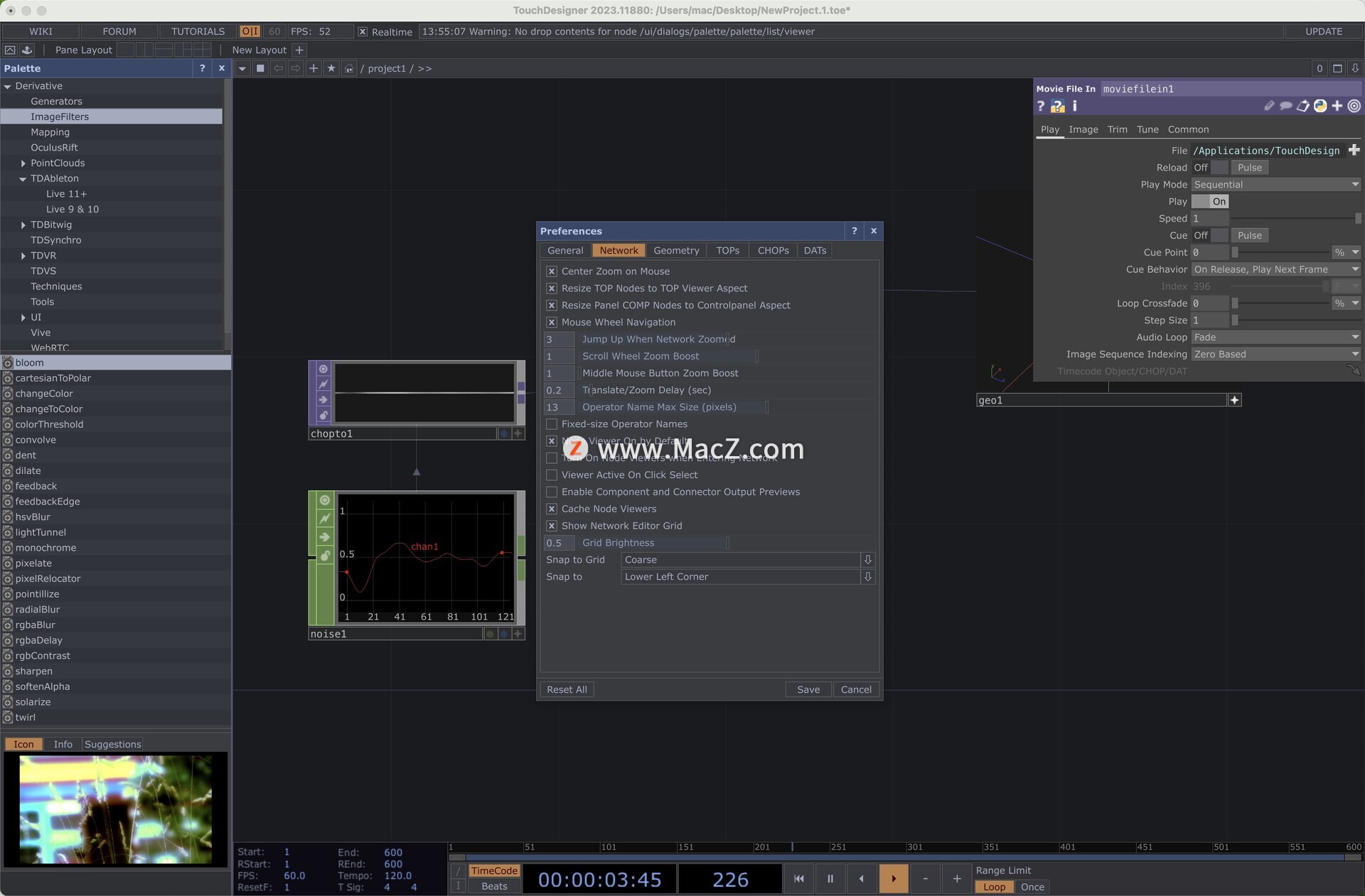
Task: Play timeline forward
Action: click(x=893, y=879)
